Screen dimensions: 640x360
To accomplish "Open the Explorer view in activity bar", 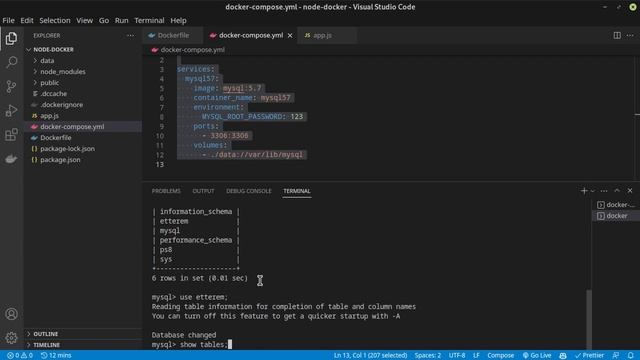I will tap(11, 38).
